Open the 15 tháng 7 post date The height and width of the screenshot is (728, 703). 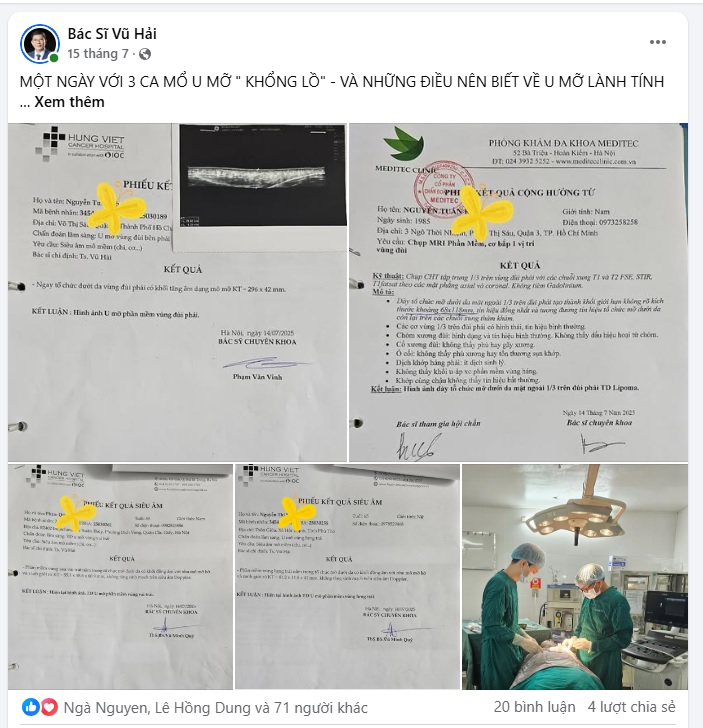click(x=98, y=54)
